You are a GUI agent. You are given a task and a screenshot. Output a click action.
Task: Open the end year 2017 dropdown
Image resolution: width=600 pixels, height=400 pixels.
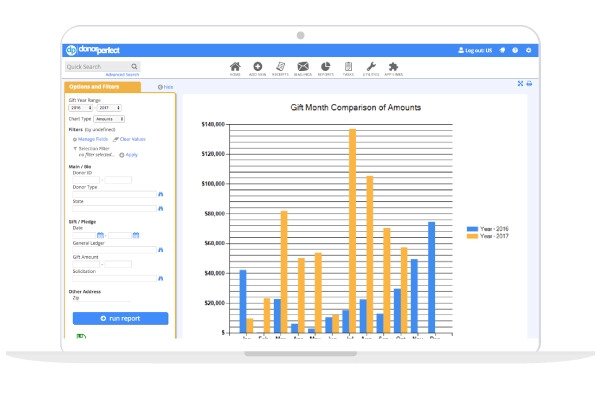click(109, 108)
